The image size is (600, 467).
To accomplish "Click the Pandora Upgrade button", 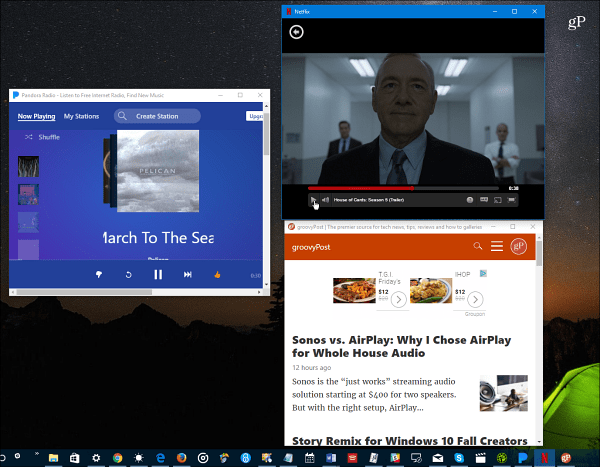I will coord(254,116).
